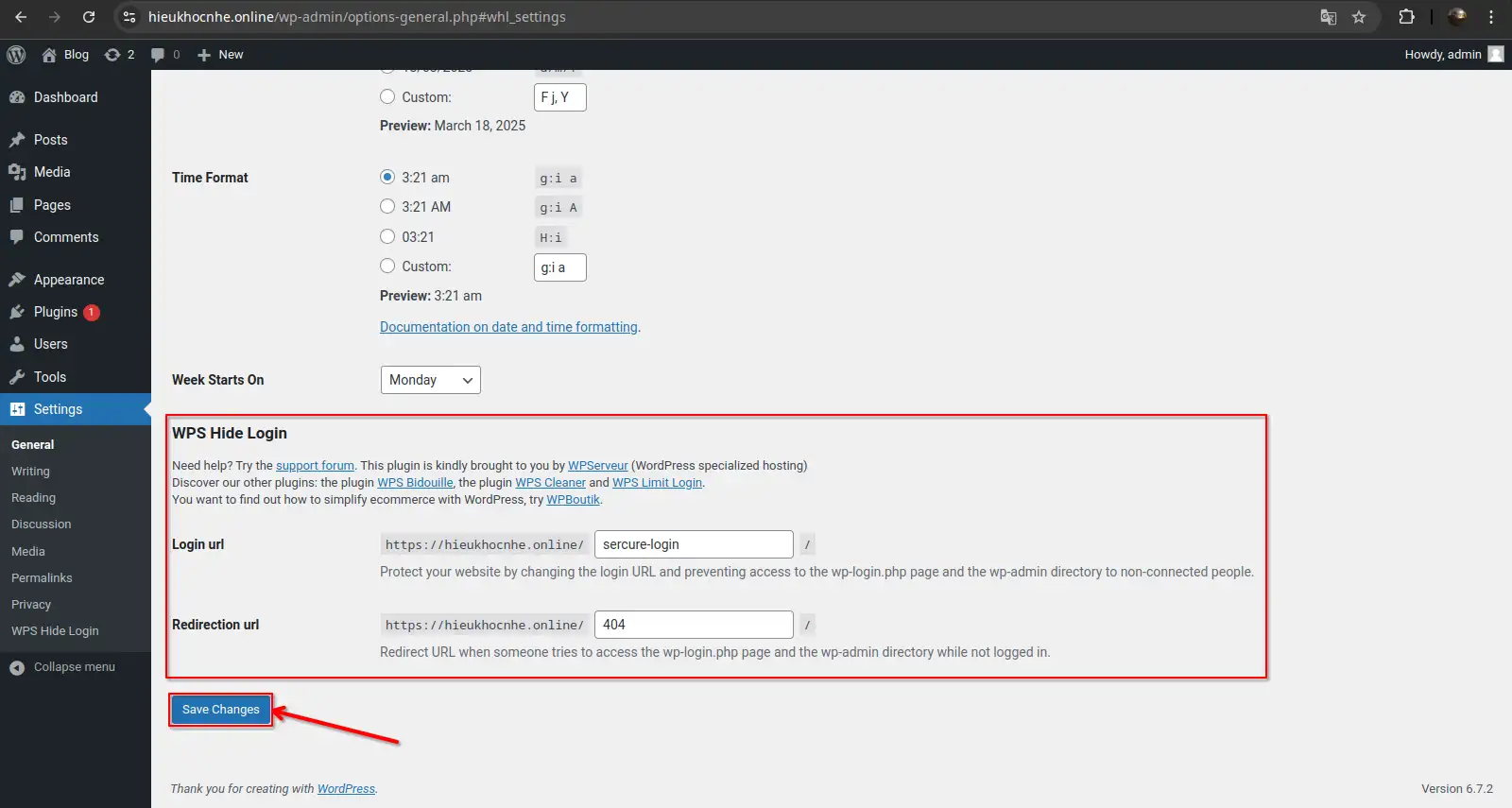Click the custom date format field

point(560,97)
